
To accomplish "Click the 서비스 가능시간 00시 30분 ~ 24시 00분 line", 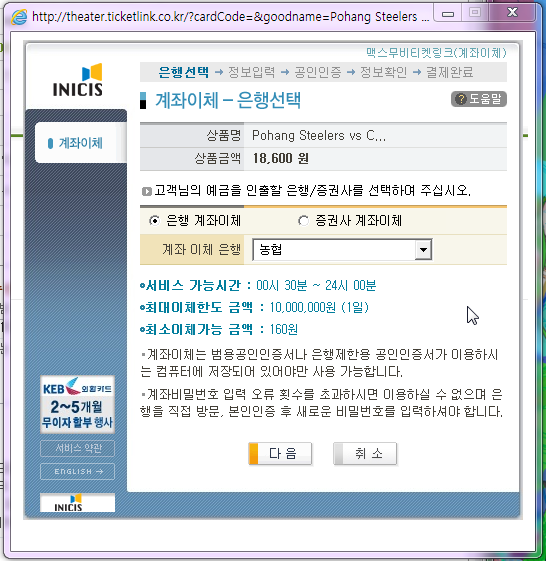I will coord(258,286).
